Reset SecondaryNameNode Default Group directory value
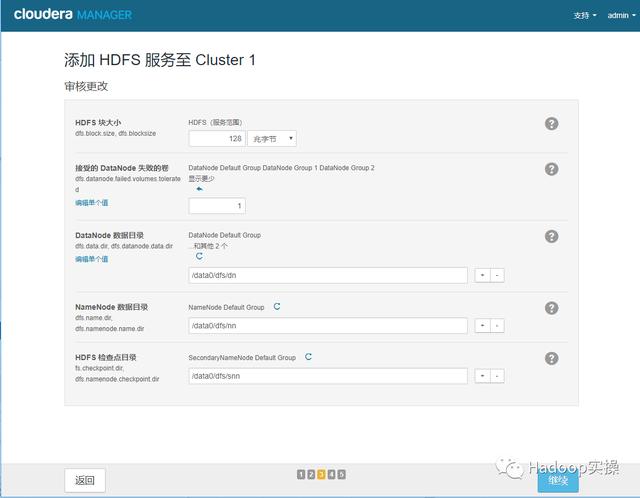This screenshot has height=498, width=640. point(308,356)
